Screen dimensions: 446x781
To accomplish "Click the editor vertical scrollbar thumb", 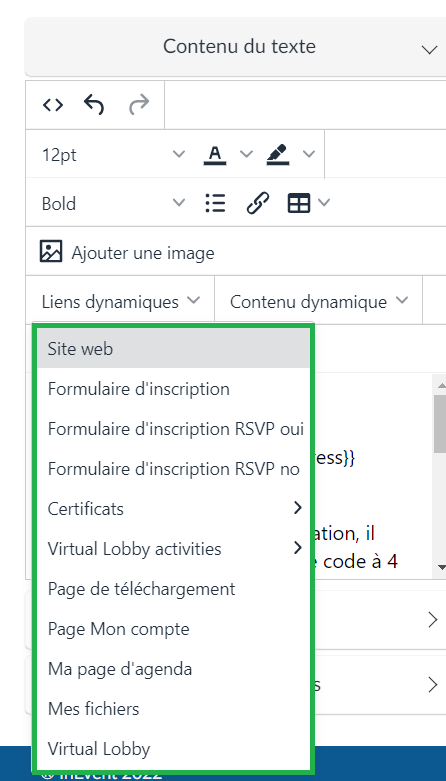I will (441, 423).
